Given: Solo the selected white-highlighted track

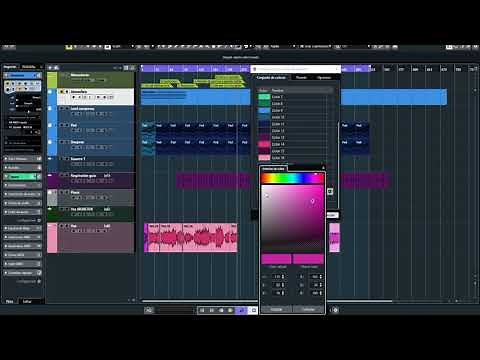Looking at the screenshot, I should [66, 91].
